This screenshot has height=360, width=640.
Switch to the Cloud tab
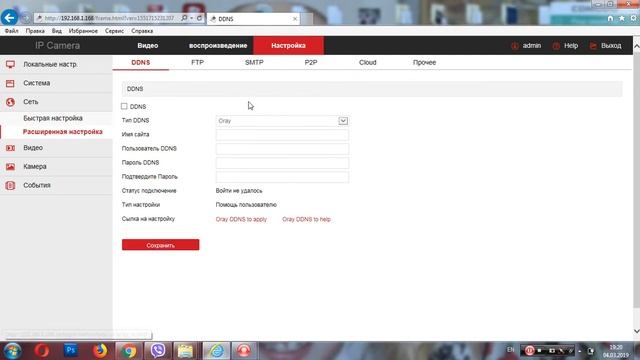pyautogui.click(x=368, y=62)
